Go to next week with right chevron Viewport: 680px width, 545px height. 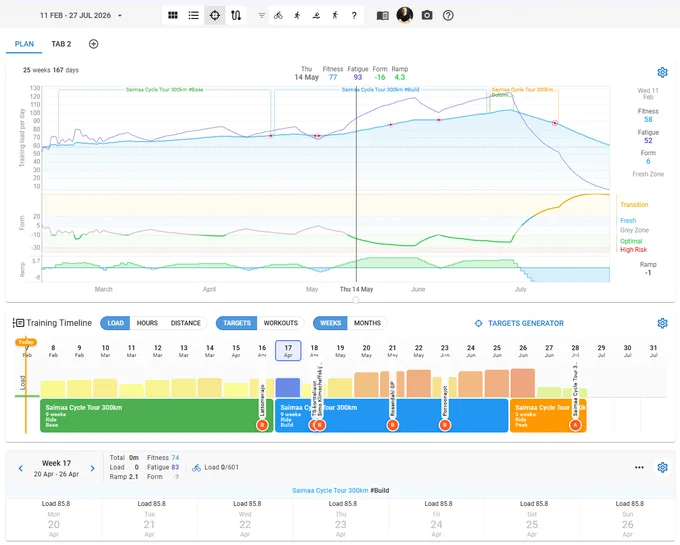92,468
